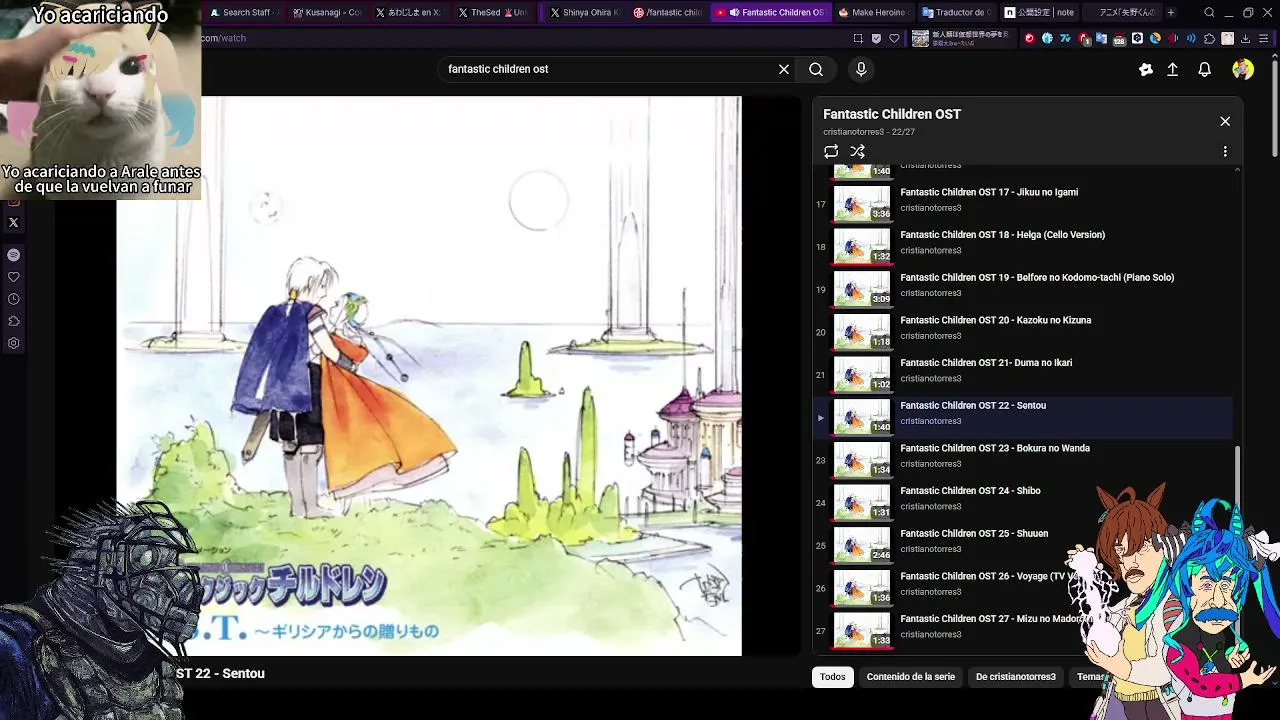Click the video player frame

429,376
